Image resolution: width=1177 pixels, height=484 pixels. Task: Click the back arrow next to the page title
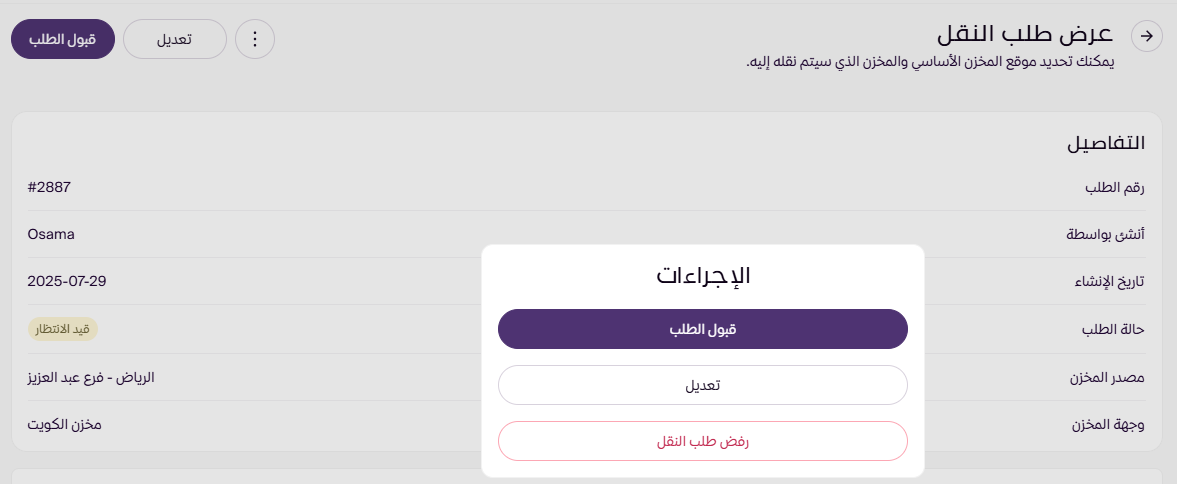point(1146,37)
